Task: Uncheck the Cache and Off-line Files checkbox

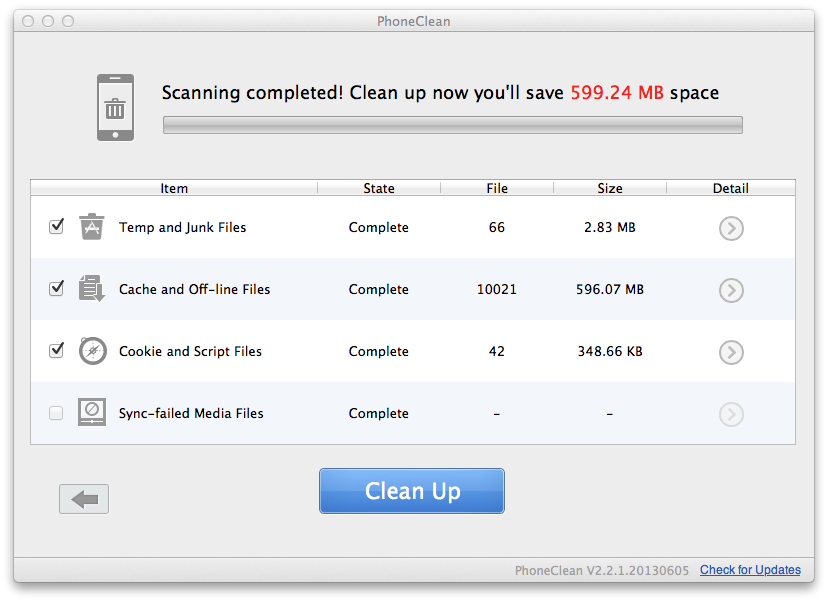Action: [x=57, y=289]
